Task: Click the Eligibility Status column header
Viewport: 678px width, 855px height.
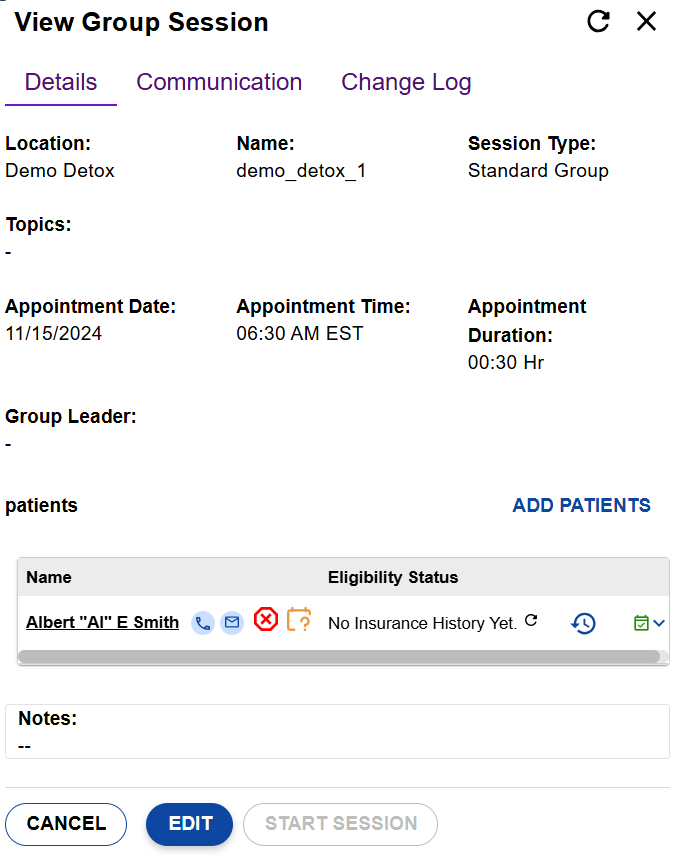Action: click(393, 577)
